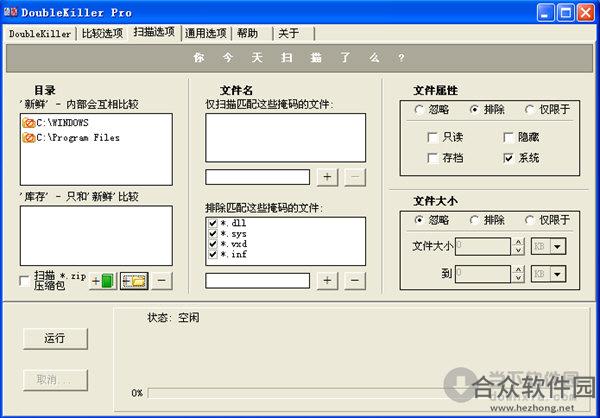Click the exclude mask text field
The image size is (600, 418).
pyautogui.click(x=258, y=281)
